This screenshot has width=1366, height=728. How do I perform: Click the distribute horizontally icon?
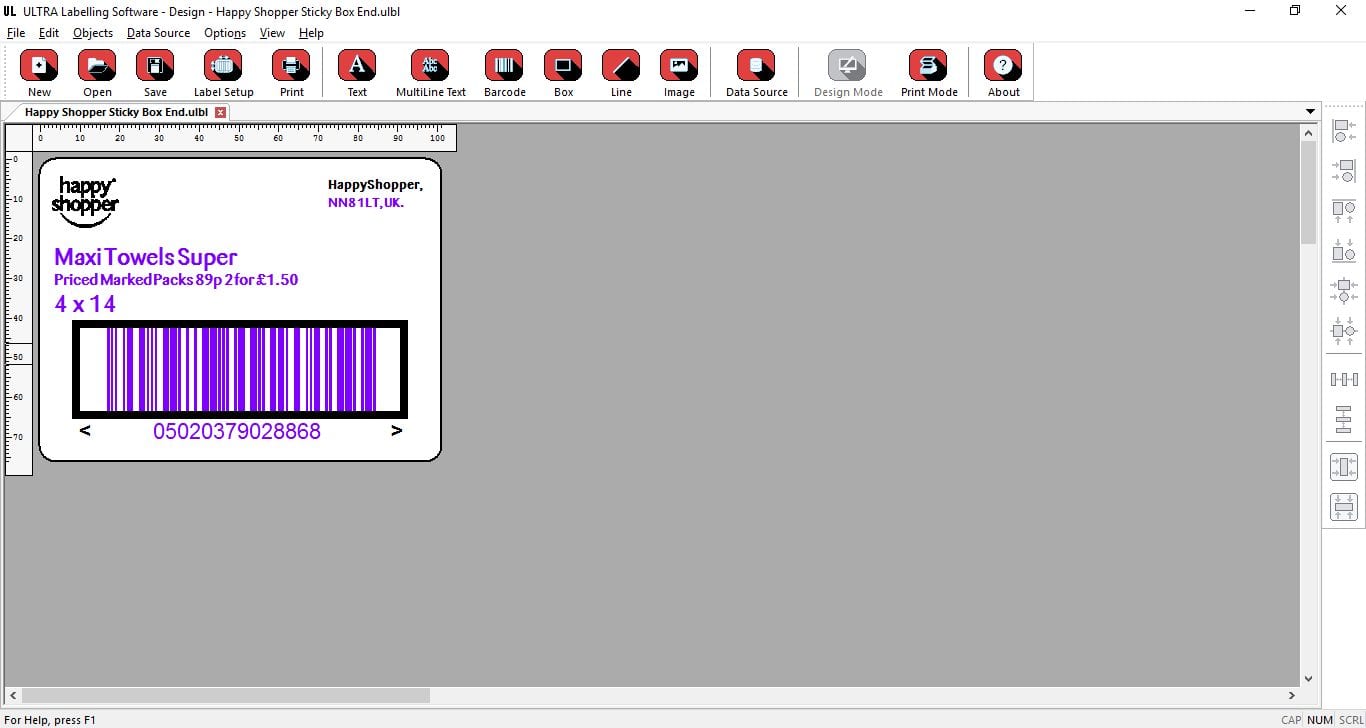(1344, 379)
